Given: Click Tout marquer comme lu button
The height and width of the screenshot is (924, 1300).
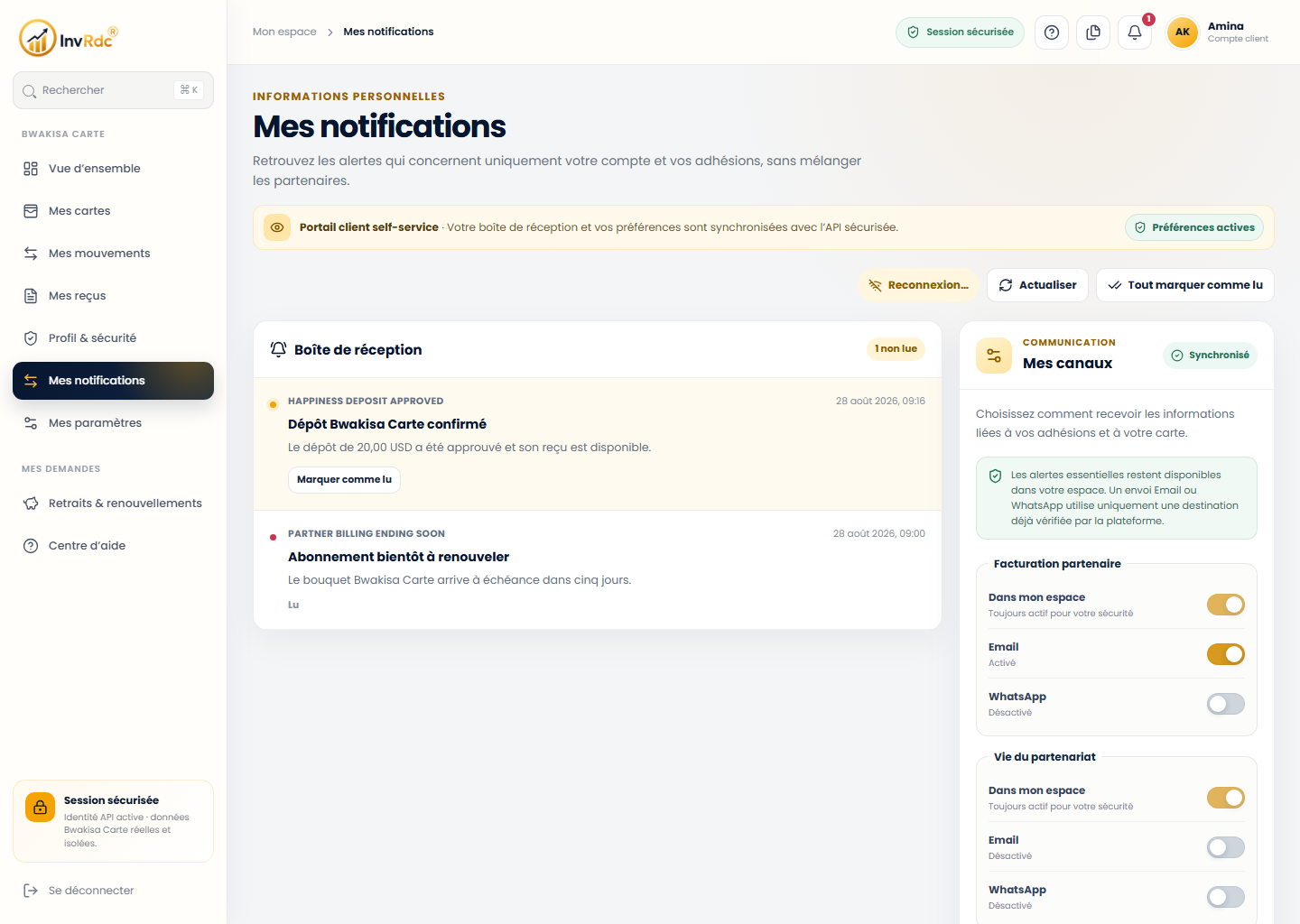Looking at the screenshot, I should coord(1185,285).
